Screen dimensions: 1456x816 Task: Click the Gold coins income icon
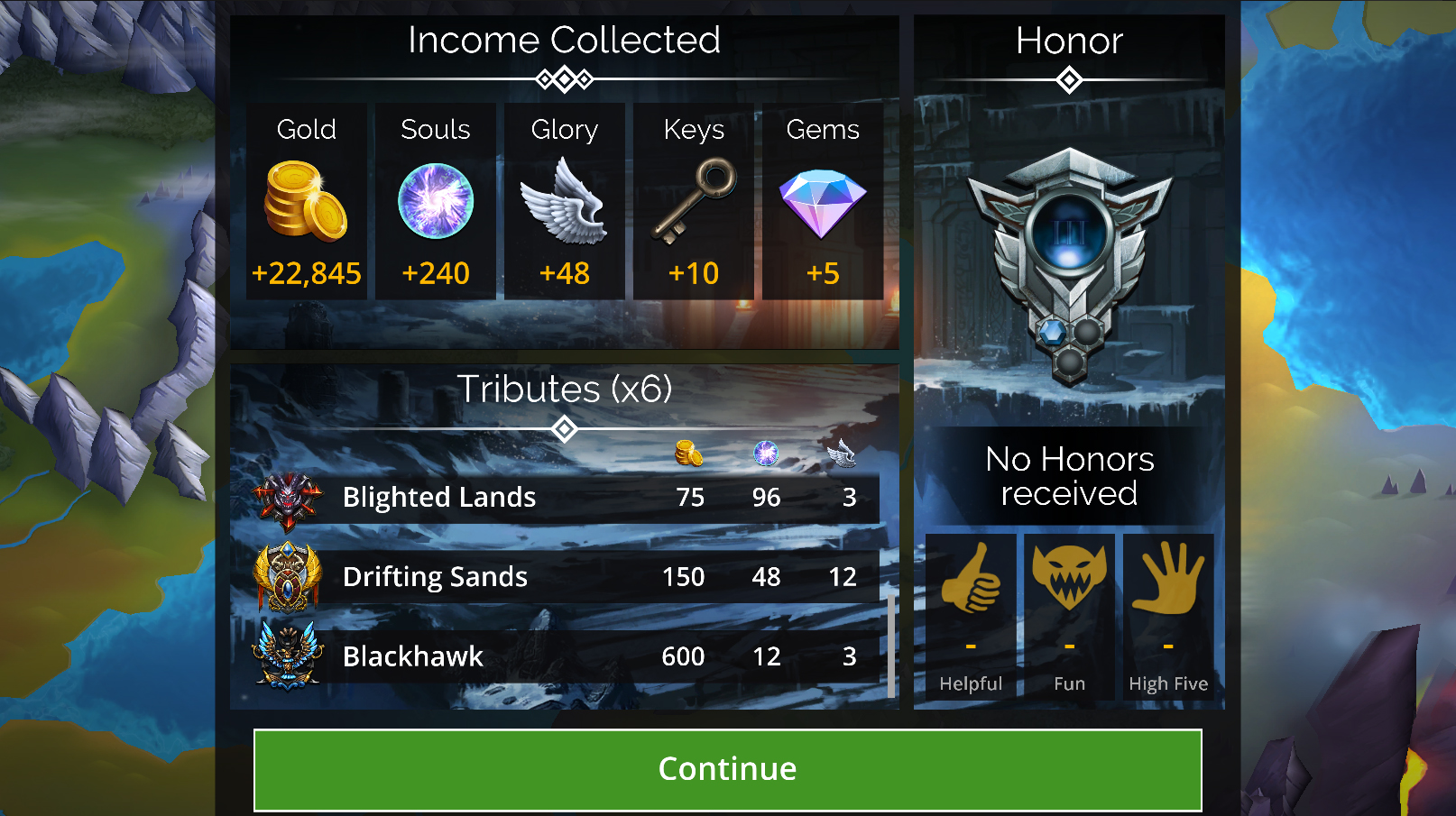306,200
